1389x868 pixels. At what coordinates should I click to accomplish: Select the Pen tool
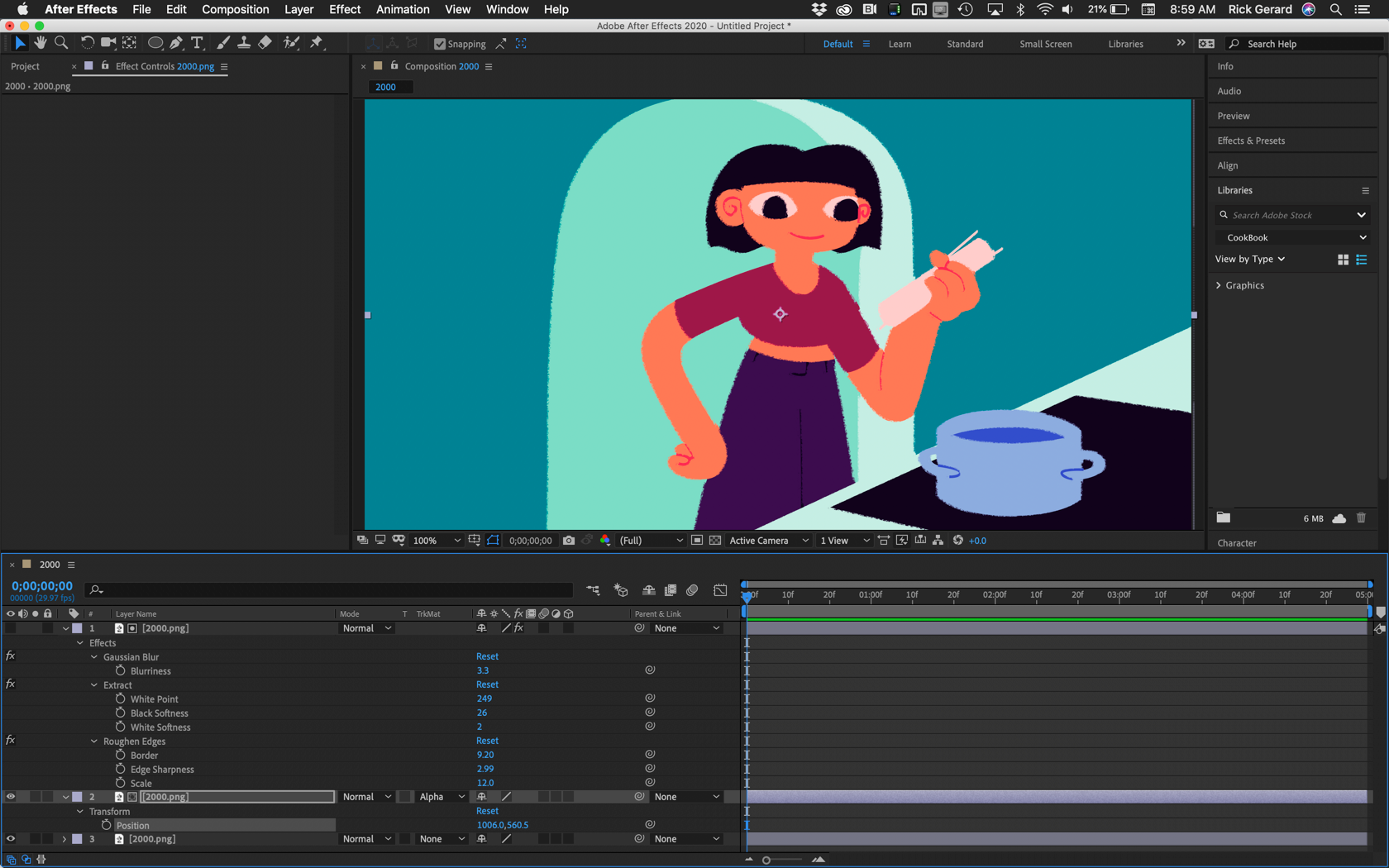point(176,42)
